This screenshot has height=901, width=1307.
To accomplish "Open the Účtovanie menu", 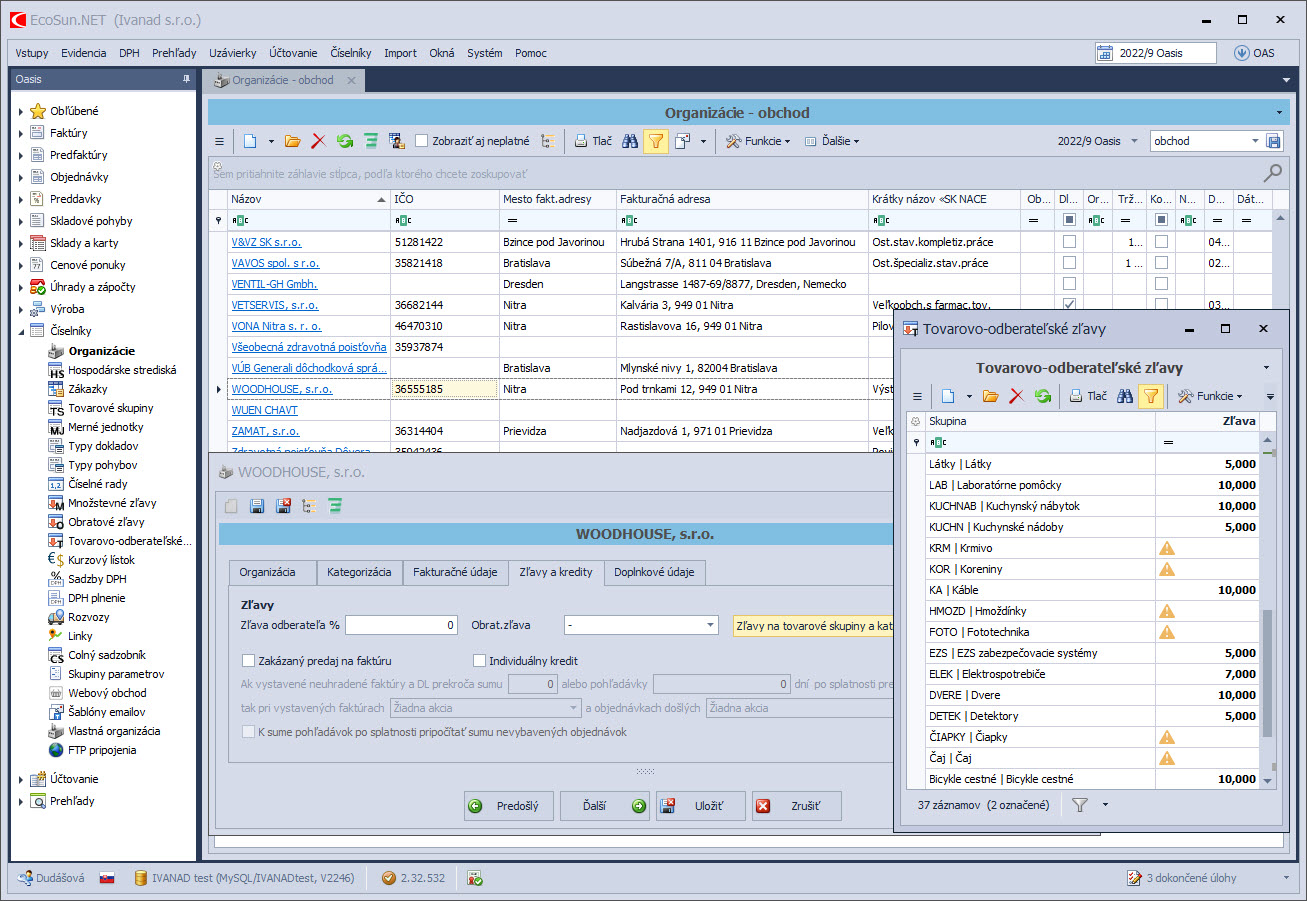I will coord(293,53).
